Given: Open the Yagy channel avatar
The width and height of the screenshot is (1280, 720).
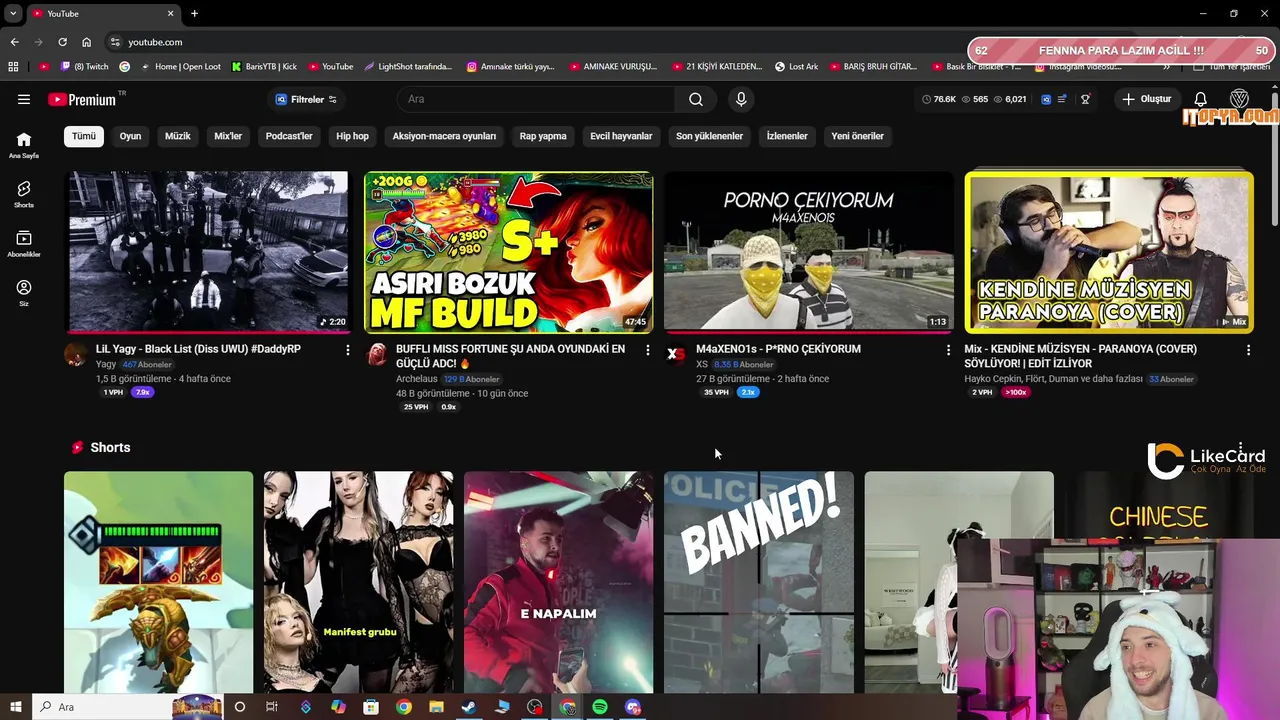Looking at the screenshot, I should [x=76, y=354].
